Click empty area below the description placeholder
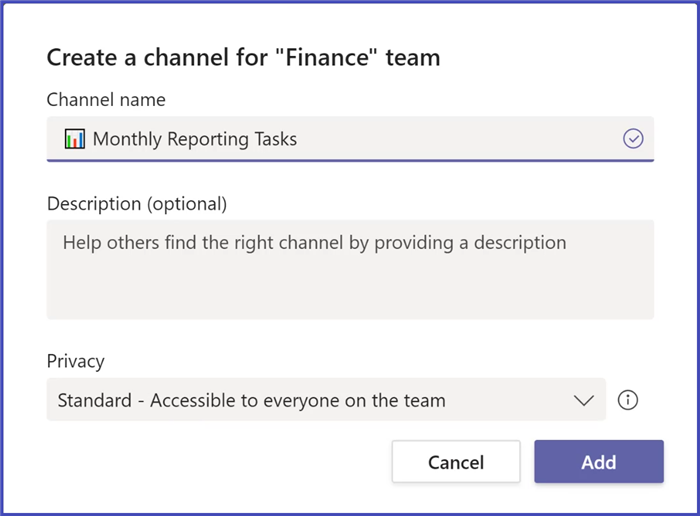This screenshot has height=516, width=700. click(x=350, y=292)
